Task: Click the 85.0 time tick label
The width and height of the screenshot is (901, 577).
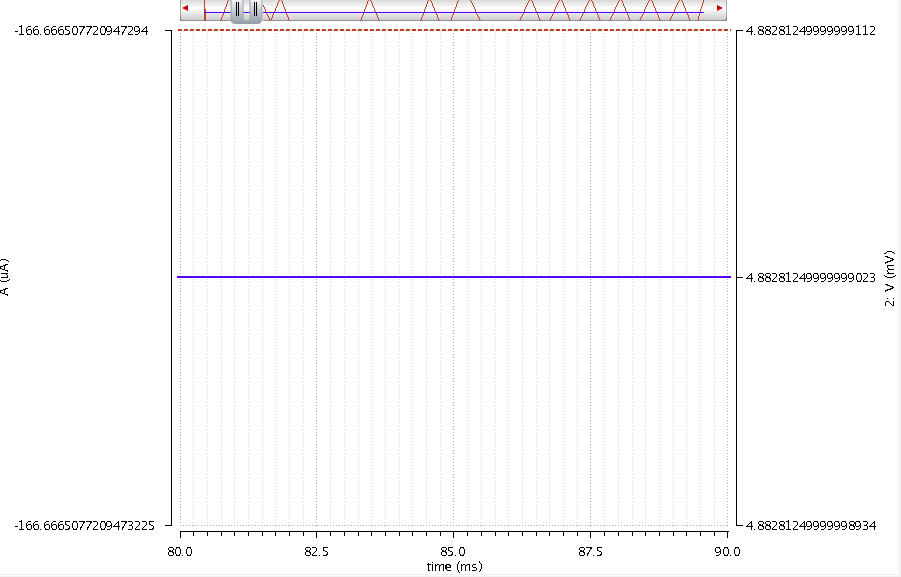Action: 453,551
